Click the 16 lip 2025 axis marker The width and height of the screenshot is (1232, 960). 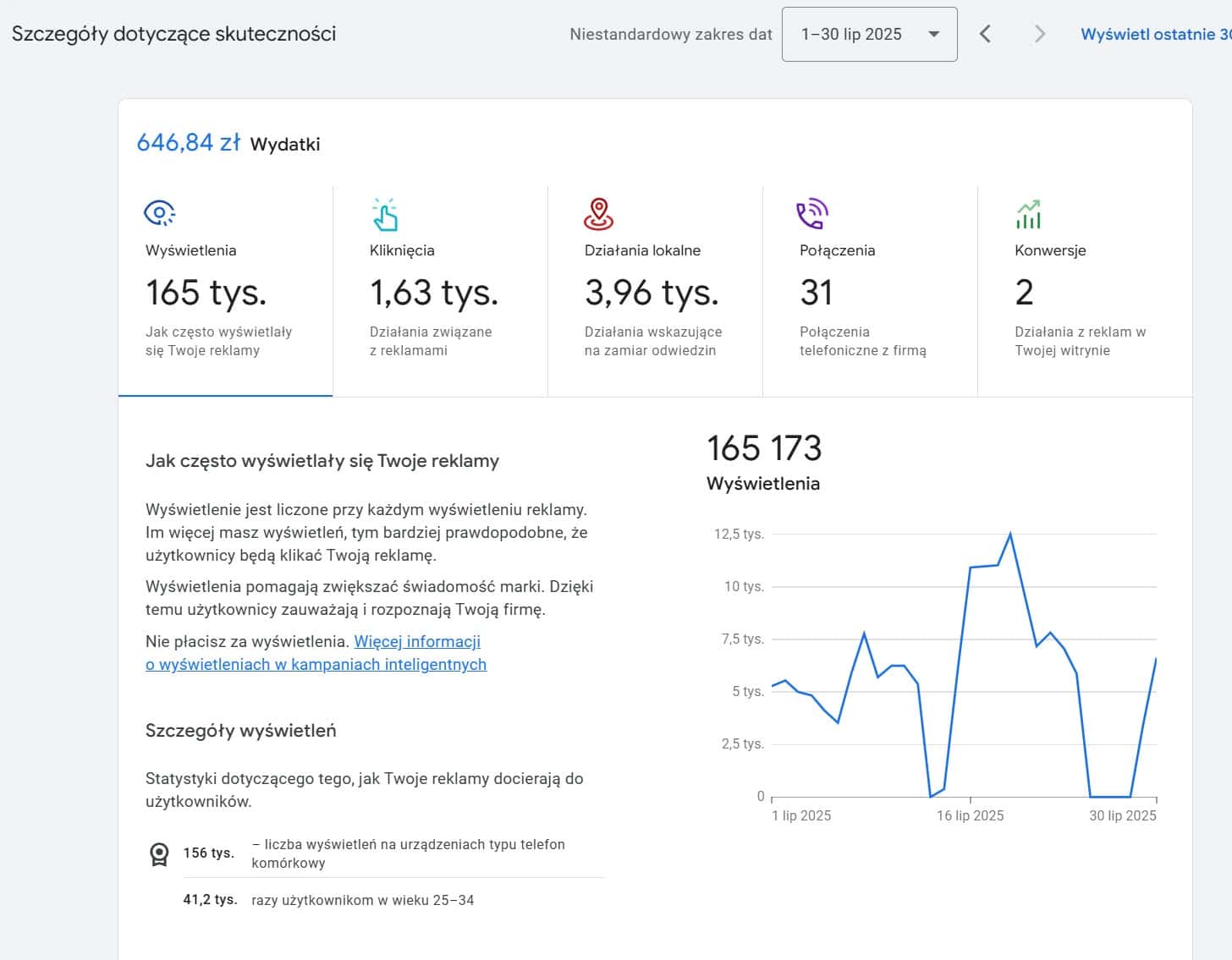pyautogui.click(x=970, y=815)
